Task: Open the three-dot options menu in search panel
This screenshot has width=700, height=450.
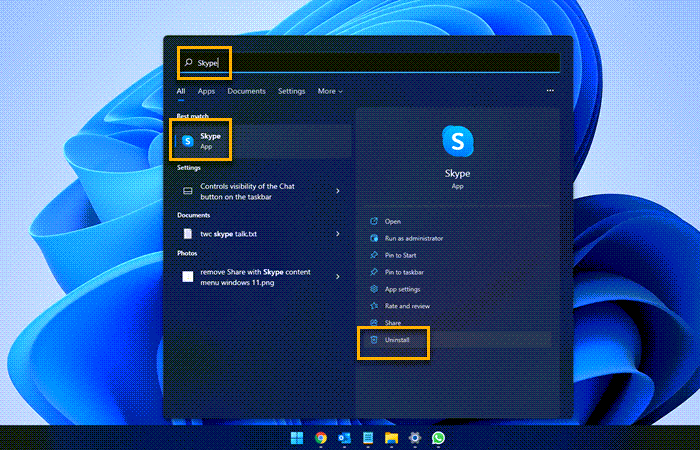Action: pyautogui.click(x=549, y=91)
